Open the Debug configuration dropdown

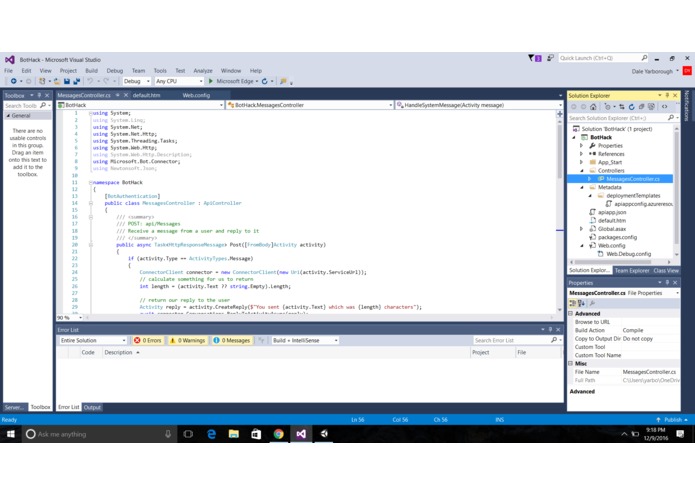137,82
